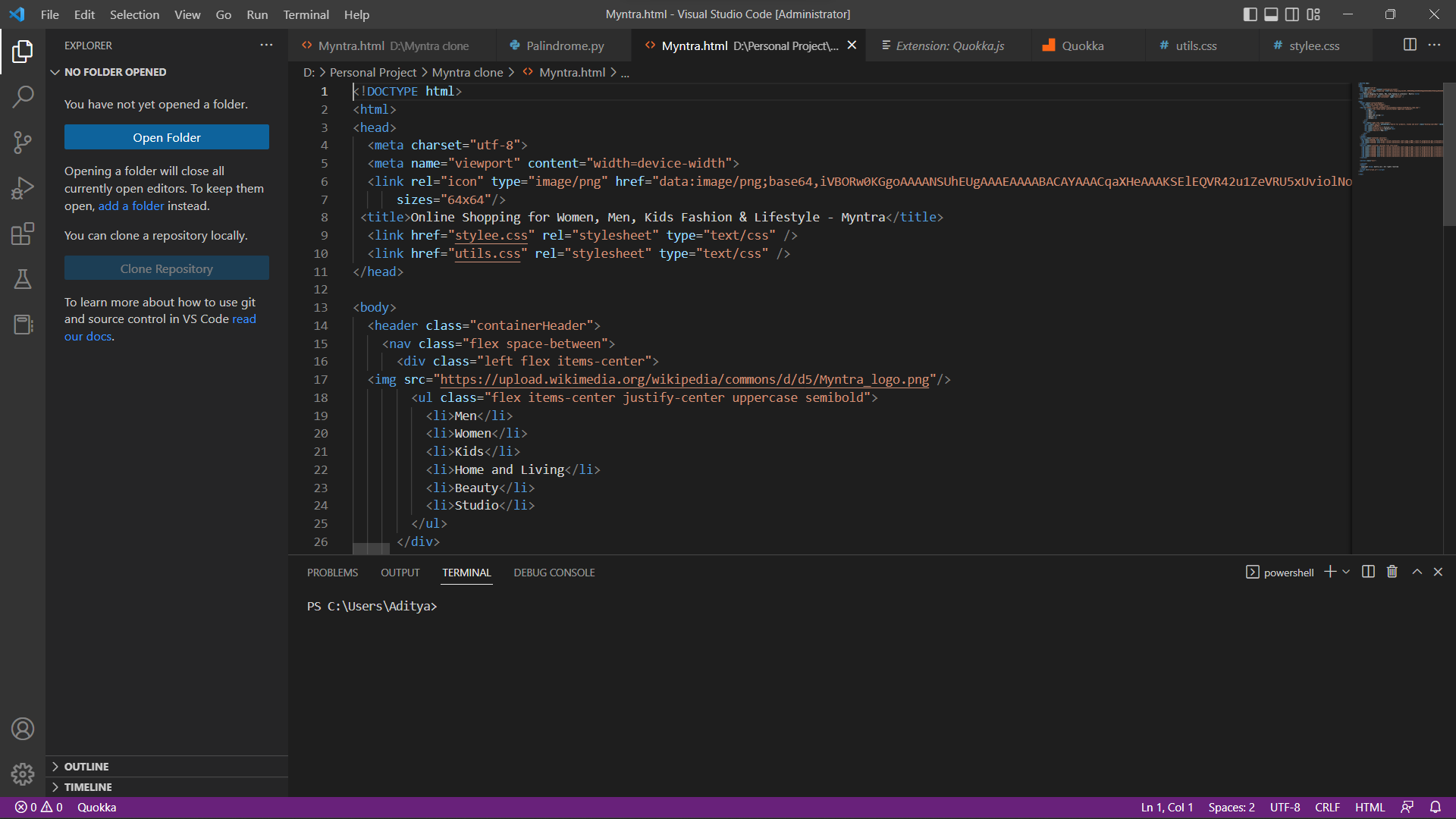Image resolution: width=1456 pixels, height=819 pixels.
Task: Toggle the bottom panel layout button
Action: [x=1271, y=14]
